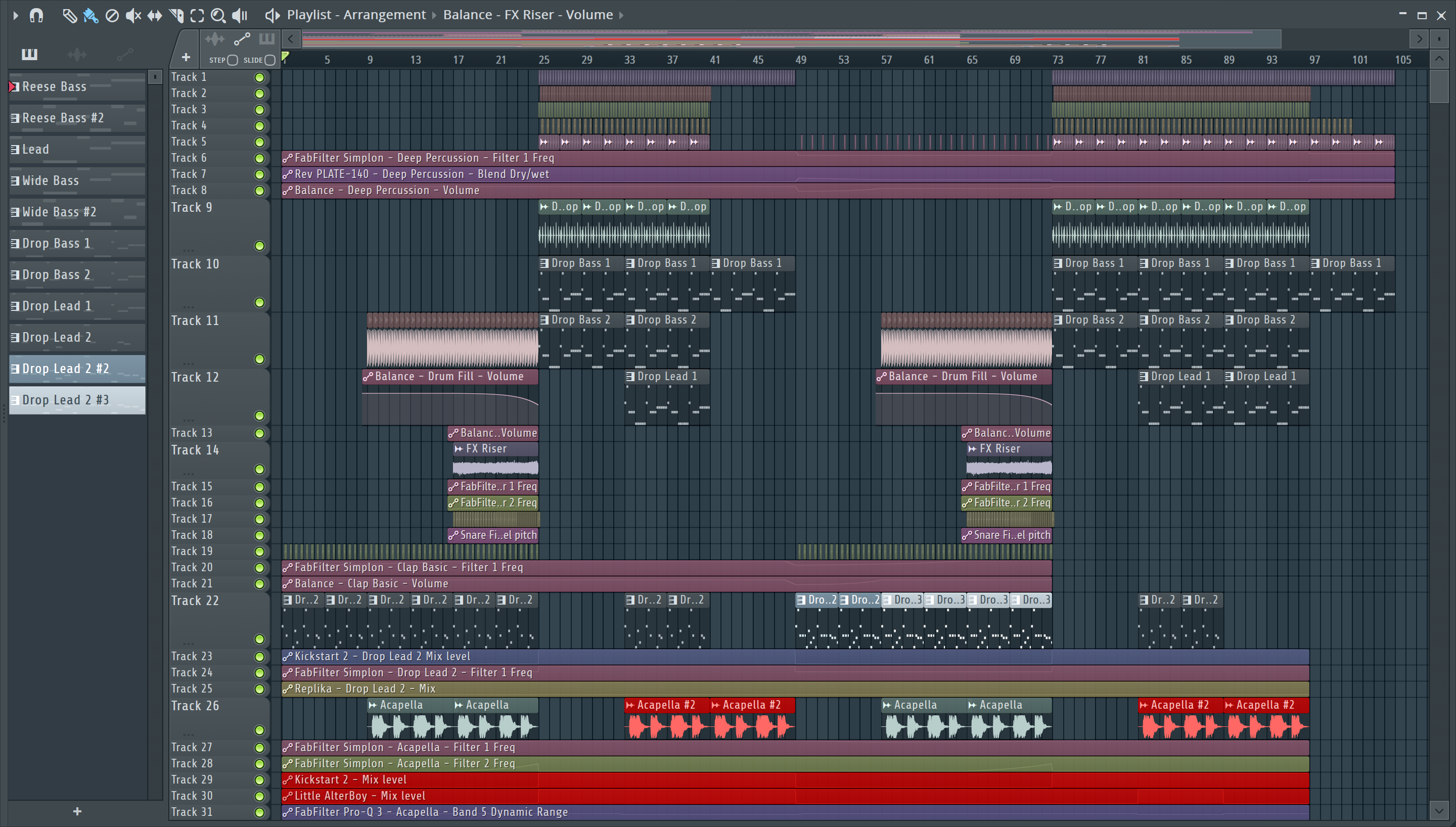Select Track 31 header label
The width and height of the screenshot is (1456, 827).
coord(192,812)
